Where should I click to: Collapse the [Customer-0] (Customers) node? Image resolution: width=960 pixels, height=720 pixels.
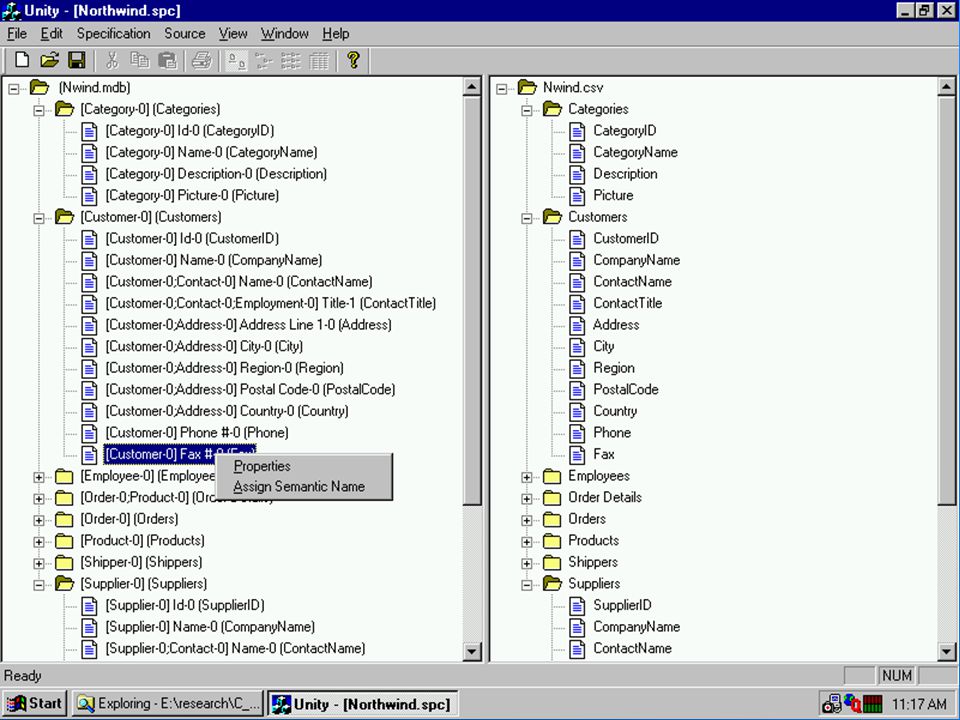39,218
